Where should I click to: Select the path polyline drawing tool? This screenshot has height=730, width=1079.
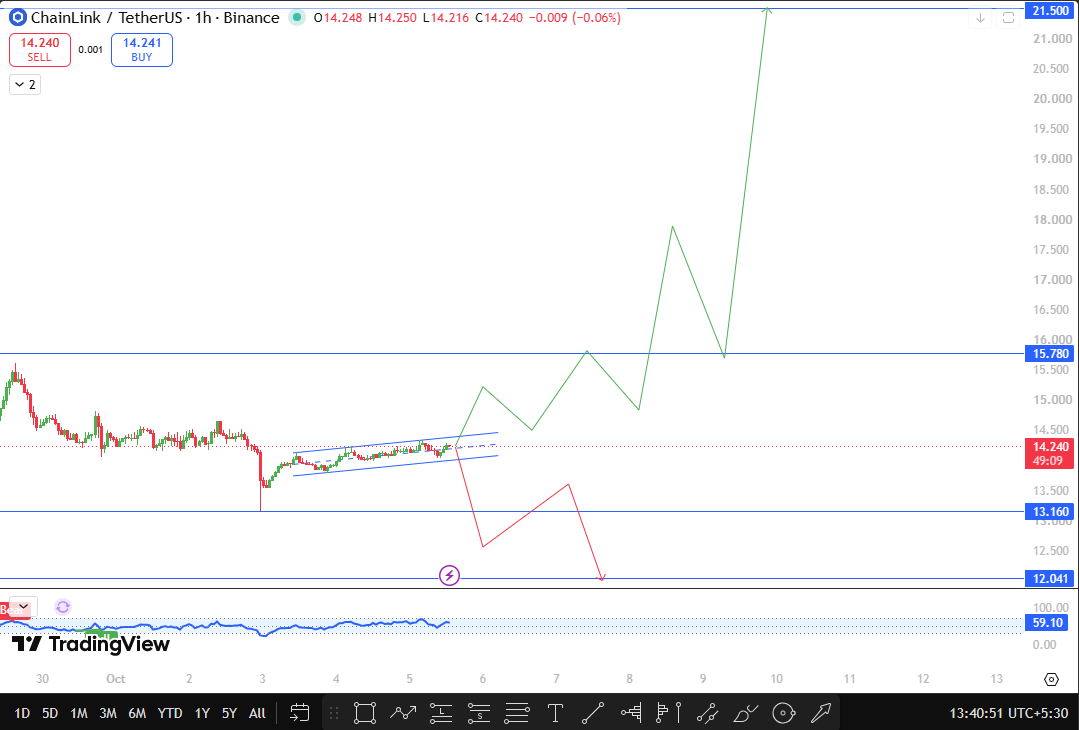point(403,713)
